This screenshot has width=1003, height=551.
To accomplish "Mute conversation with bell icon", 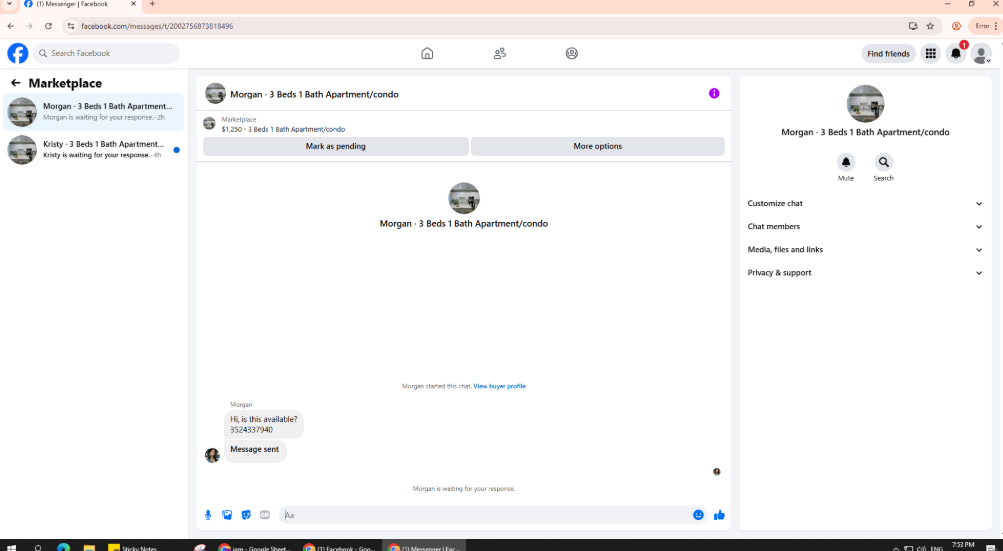I will click(x=846, y=162).
